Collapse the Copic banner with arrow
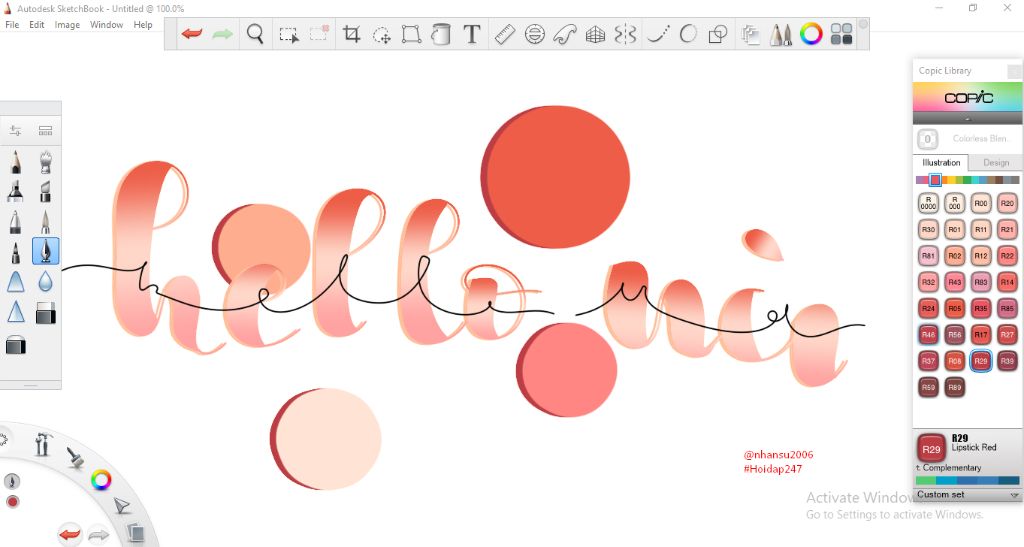This screenshot has width=1024, height=547. coord(968,119)
